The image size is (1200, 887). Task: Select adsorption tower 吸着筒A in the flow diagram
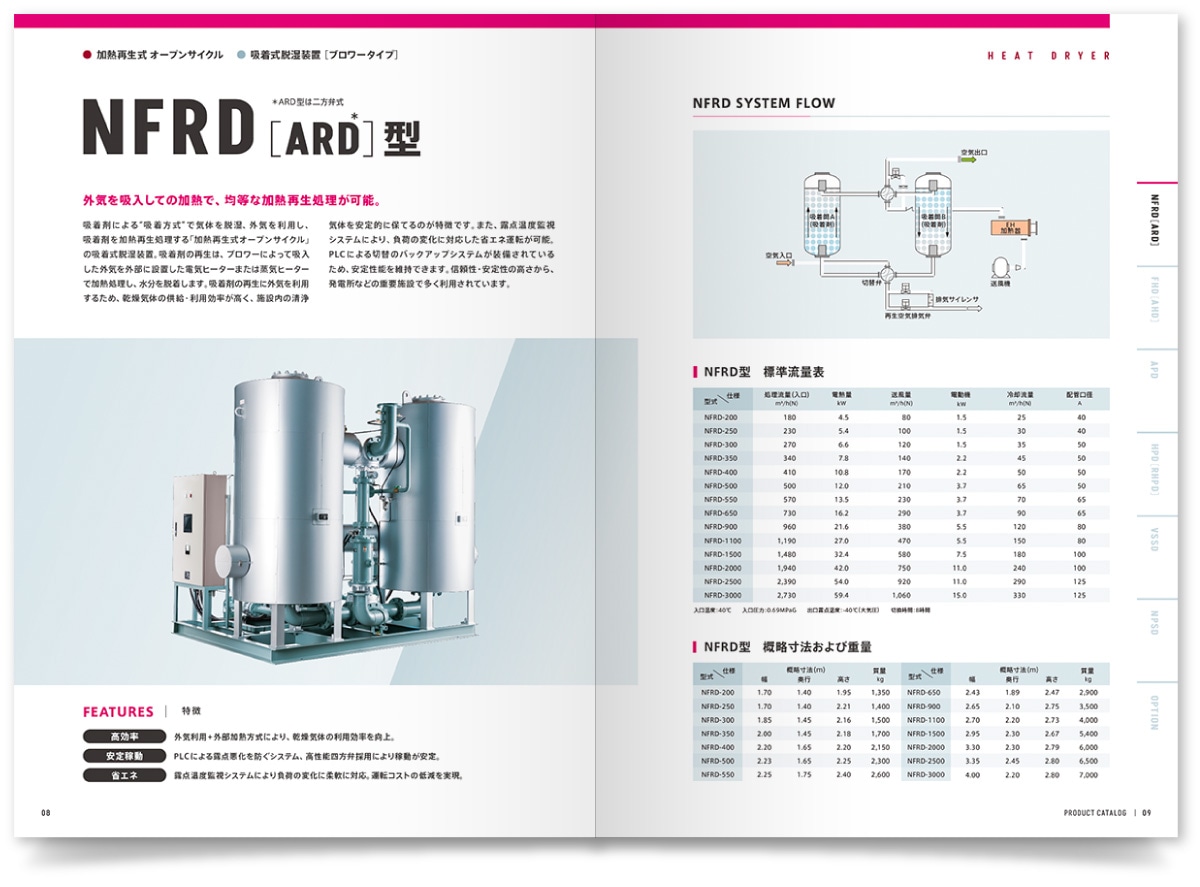824,217
